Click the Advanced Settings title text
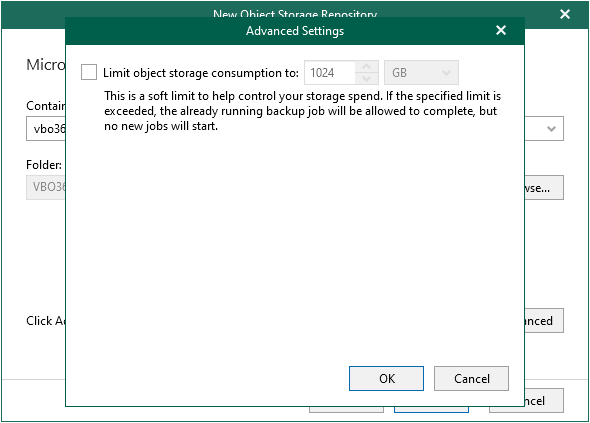The image size is (590, 423). (x=295, y=31)
